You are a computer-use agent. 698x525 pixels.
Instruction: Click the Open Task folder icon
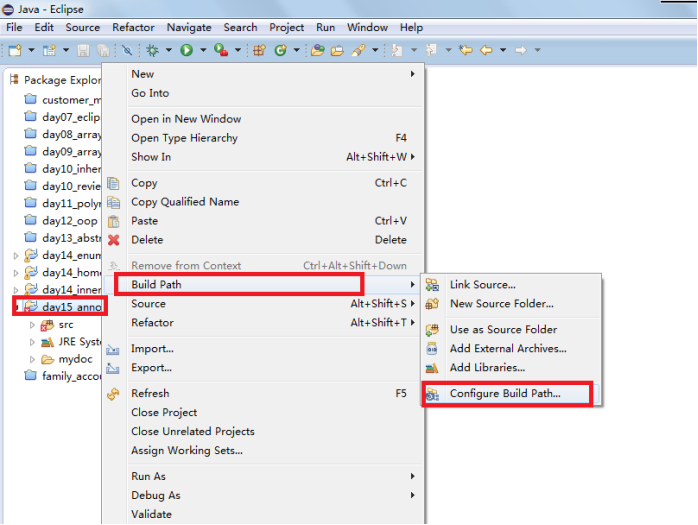(337, 50)
